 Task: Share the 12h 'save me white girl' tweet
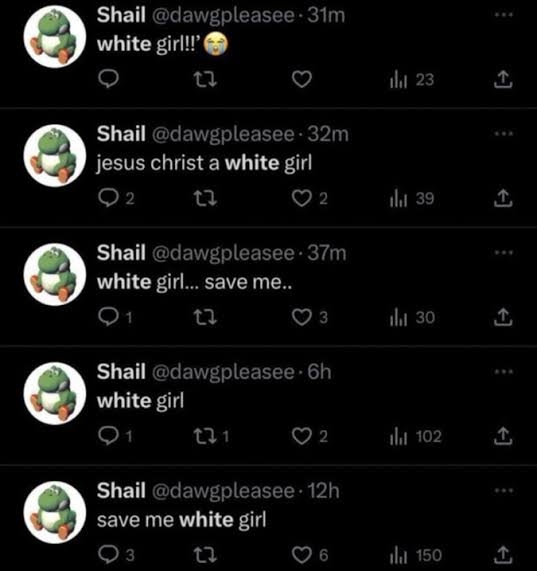(x=503, y=555)
